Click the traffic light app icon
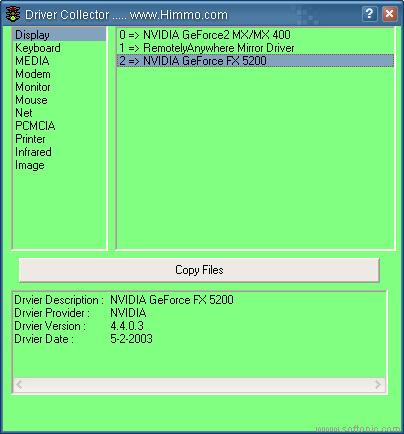 pyautogui.click(x=13, y=14)
